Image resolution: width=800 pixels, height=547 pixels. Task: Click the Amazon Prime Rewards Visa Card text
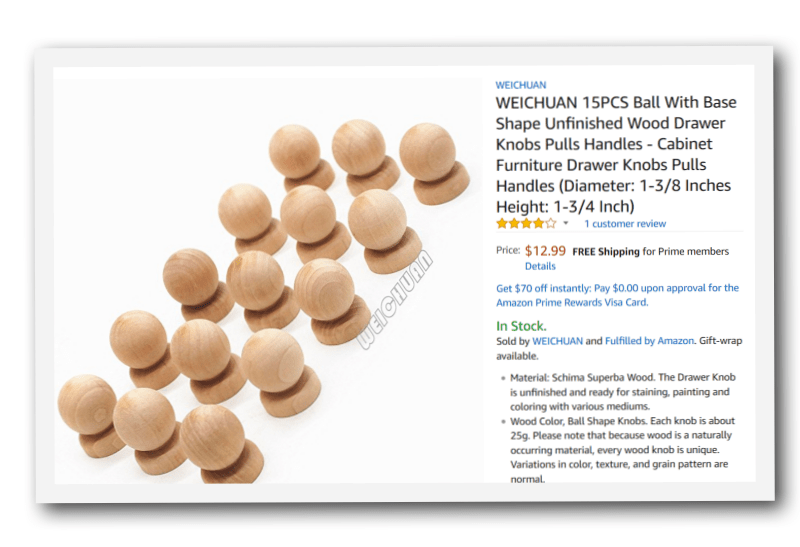[572, 302]
